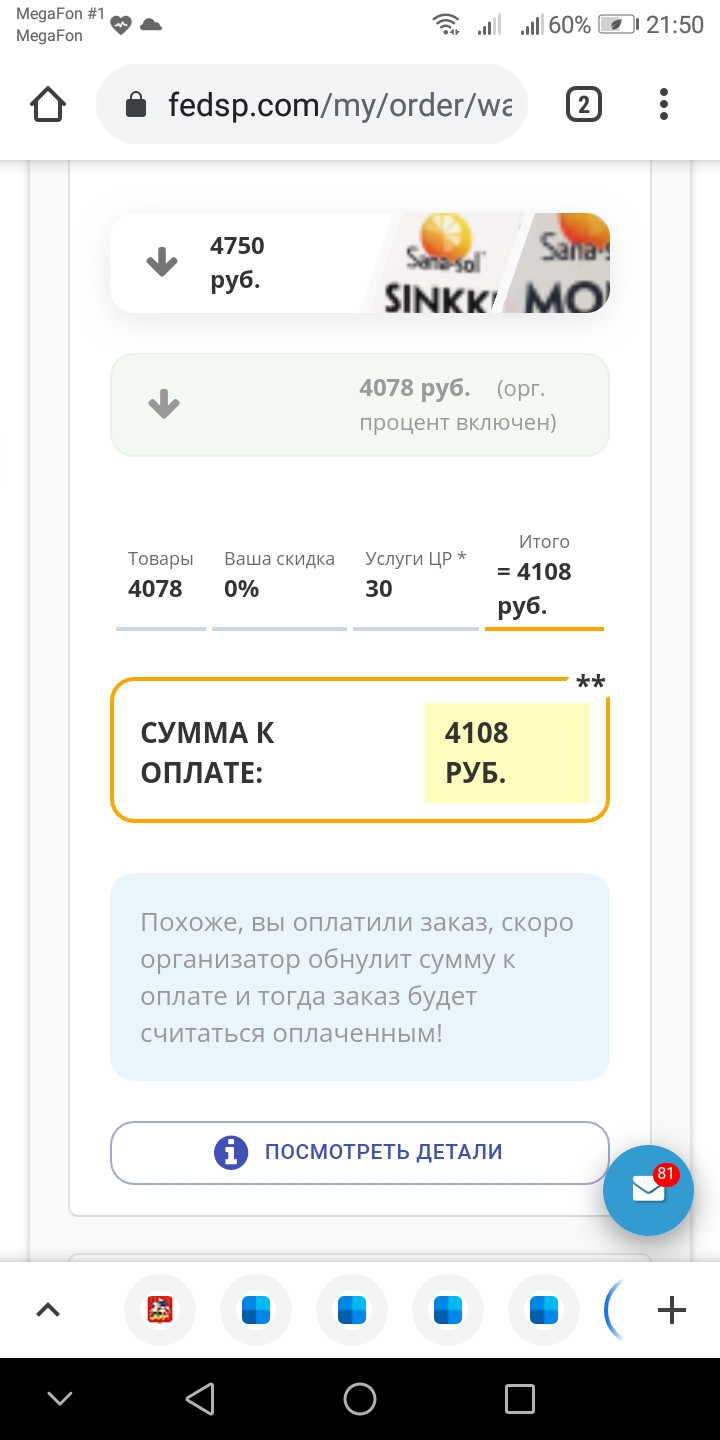Open the browser three-dot menu
720x1440 pixels.
(x=664, y=104)
